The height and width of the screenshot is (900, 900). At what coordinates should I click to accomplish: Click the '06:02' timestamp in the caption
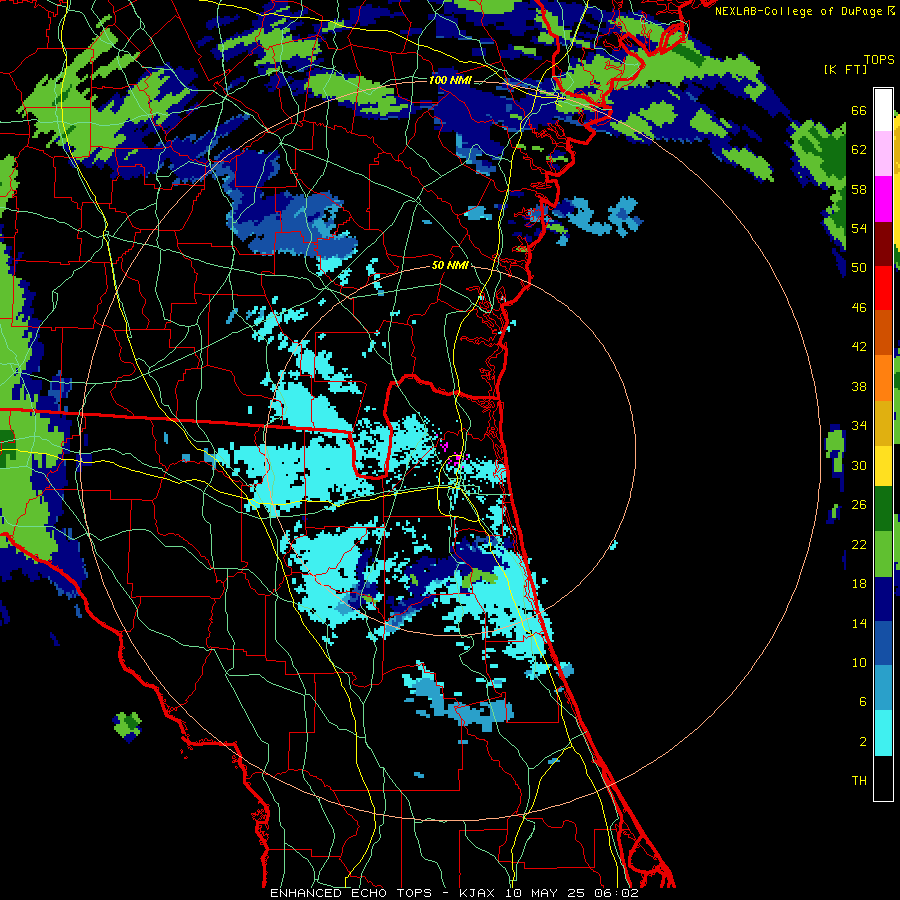coord(617,893)
